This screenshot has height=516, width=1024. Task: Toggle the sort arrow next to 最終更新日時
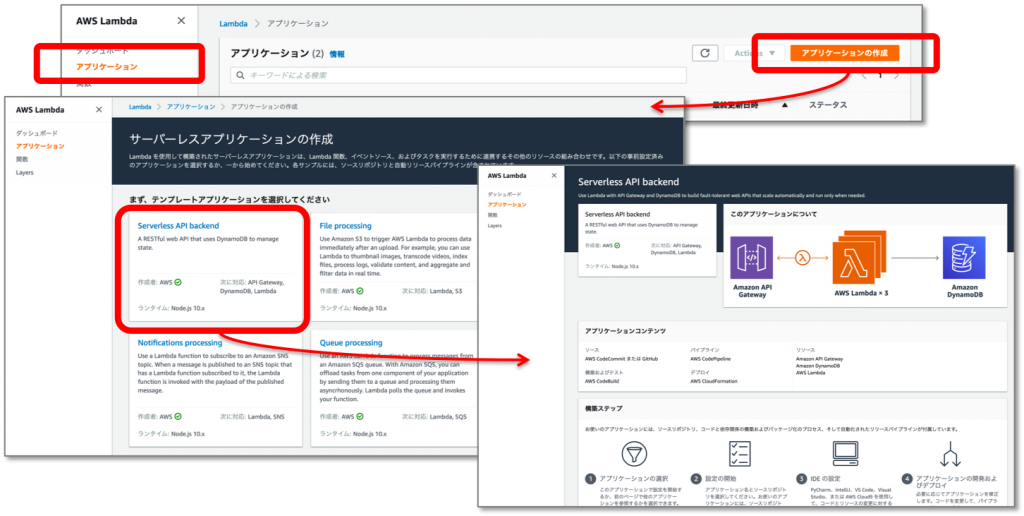click(784, 105)
